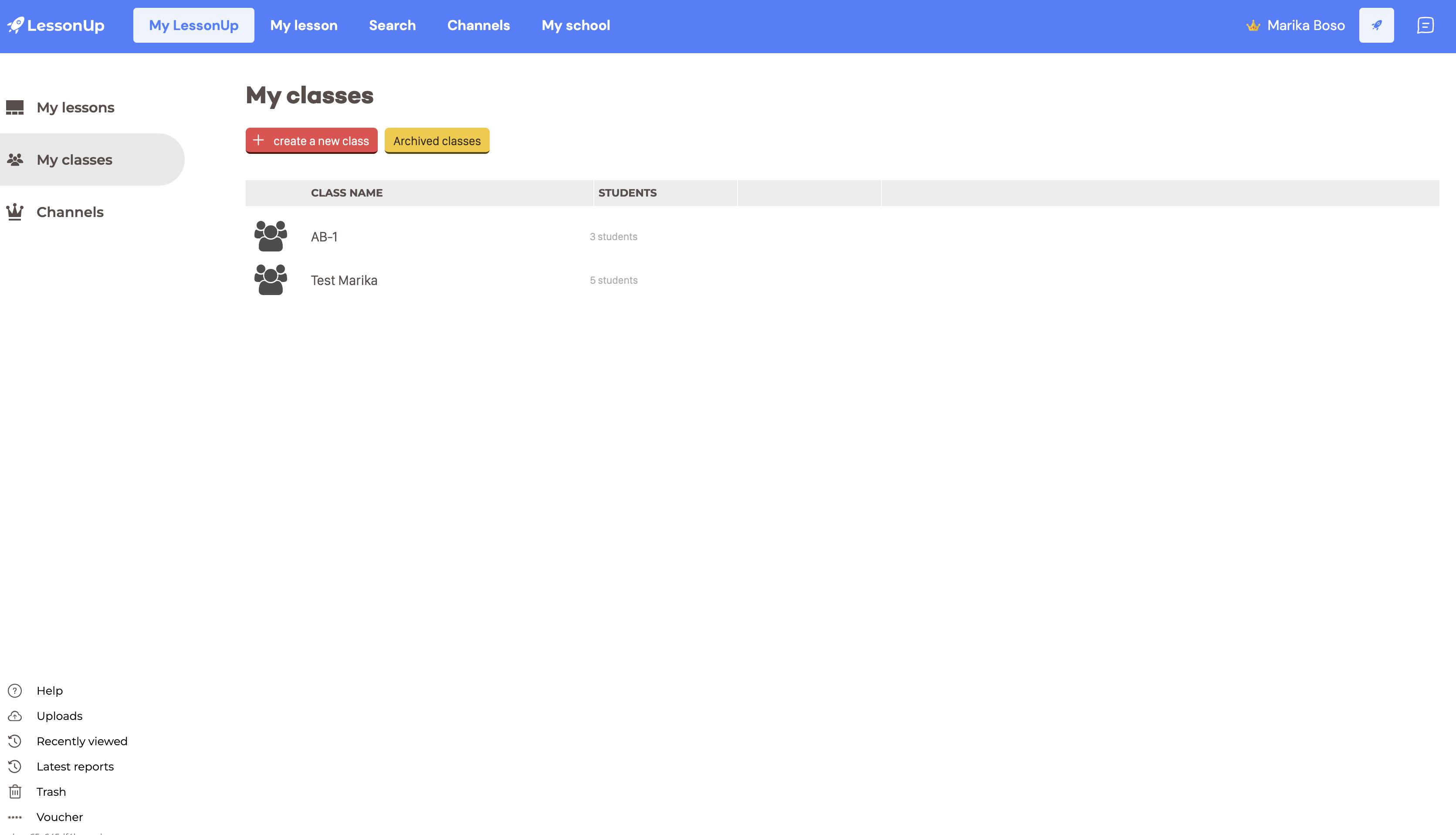Click the Uploads cloud icon
The image size is (1456, 835).
15,716
